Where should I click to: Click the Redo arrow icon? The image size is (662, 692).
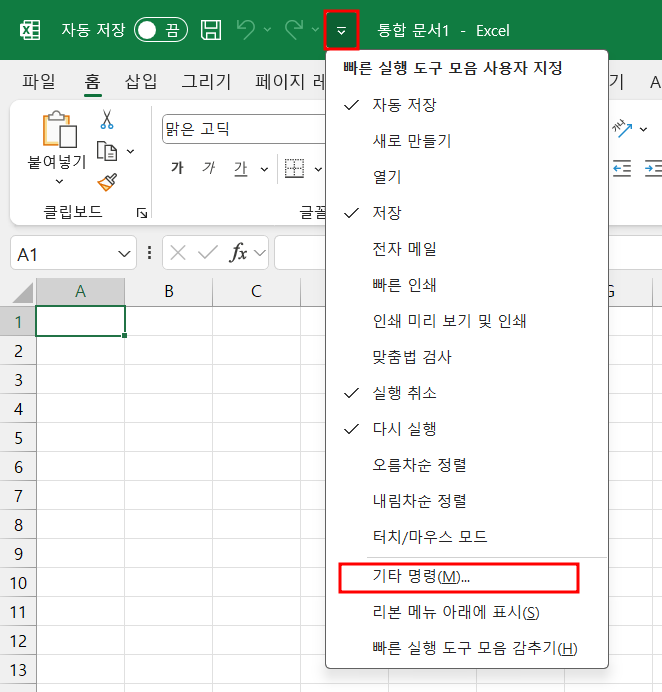click(x=294, y=30)
